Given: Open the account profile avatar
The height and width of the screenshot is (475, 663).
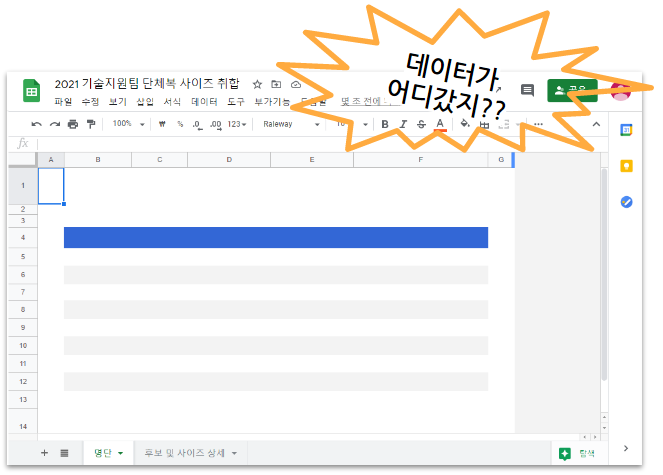Looking at the screenshot, I should (621, 90).
